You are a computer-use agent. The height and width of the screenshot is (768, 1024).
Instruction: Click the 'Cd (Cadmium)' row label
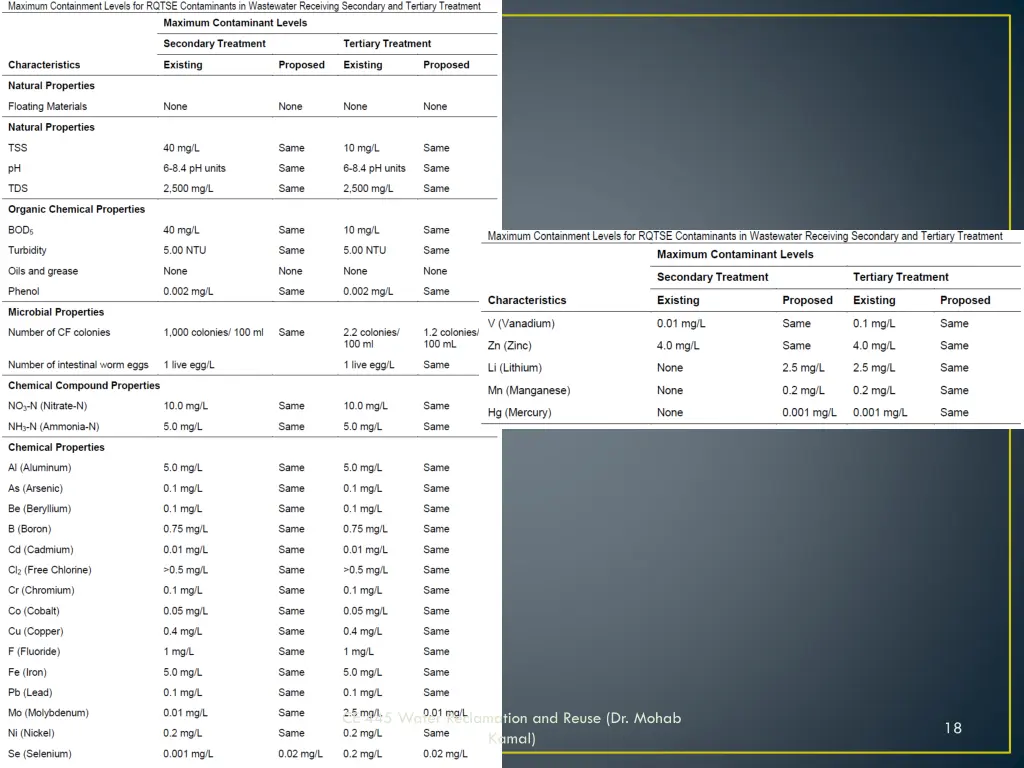[40, 550]
